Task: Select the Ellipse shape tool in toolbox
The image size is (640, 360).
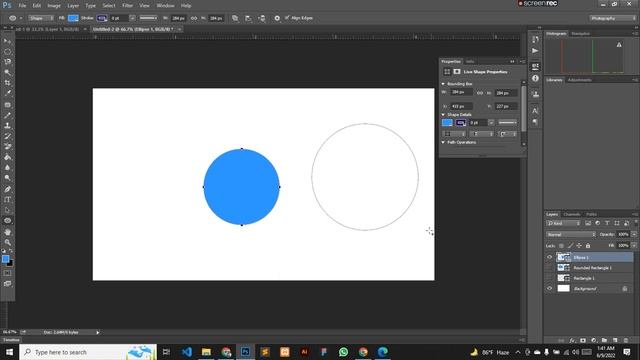Action: [7, 220]
